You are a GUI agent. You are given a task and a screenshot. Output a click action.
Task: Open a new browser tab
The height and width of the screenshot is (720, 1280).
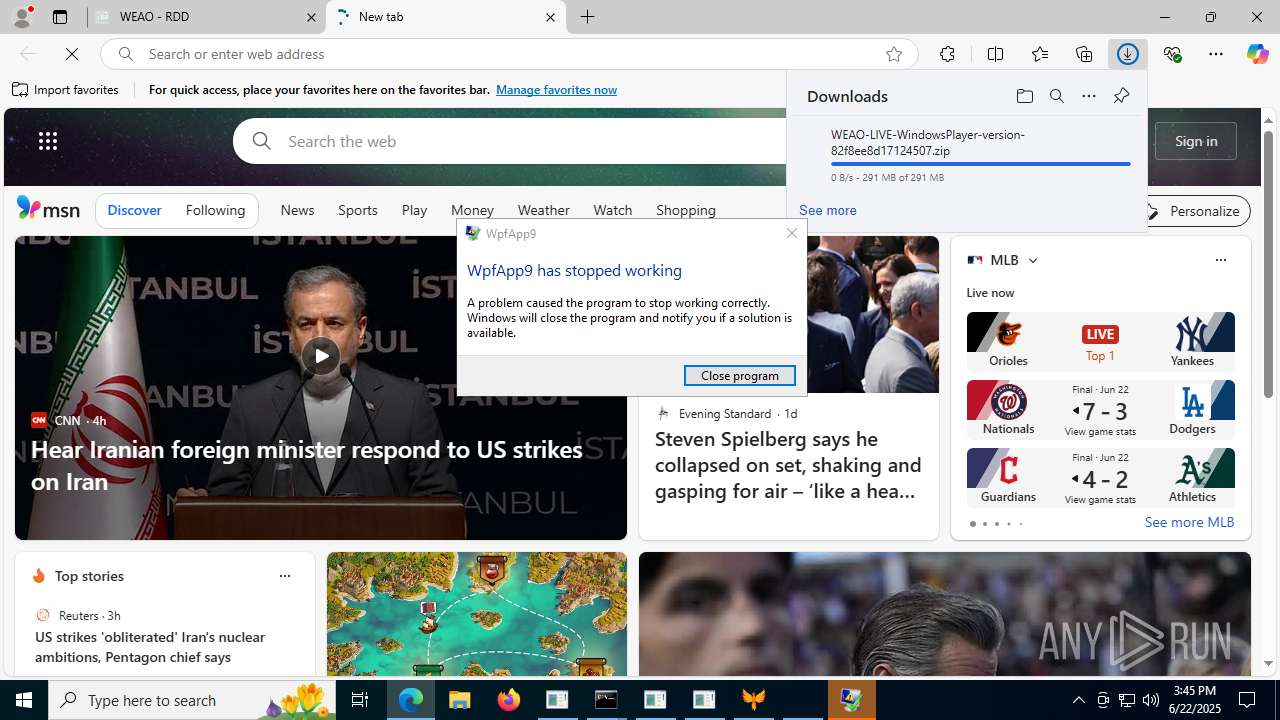click(588, 17)
